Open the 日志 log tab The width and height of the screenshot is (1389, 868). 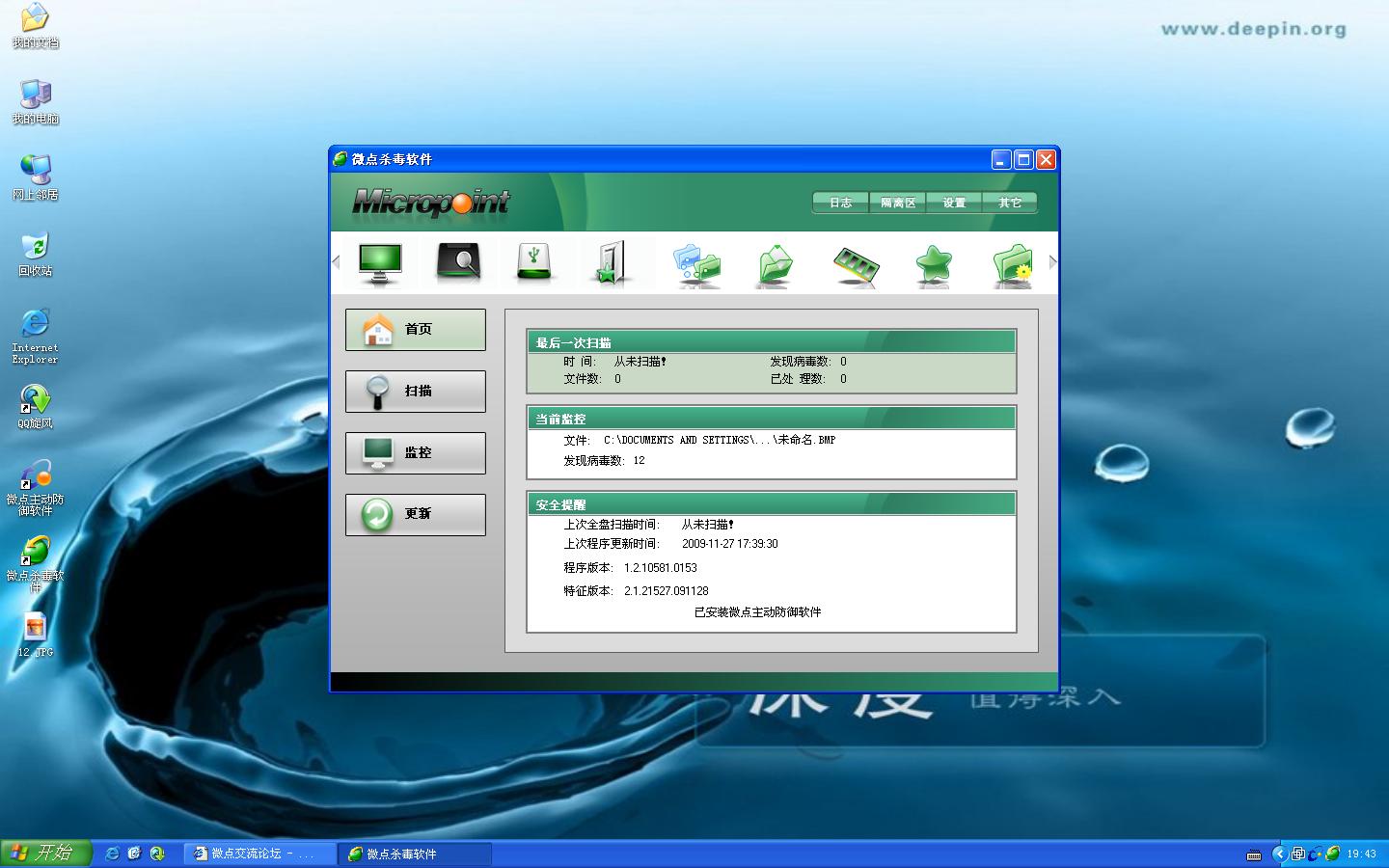coord(841,203)
